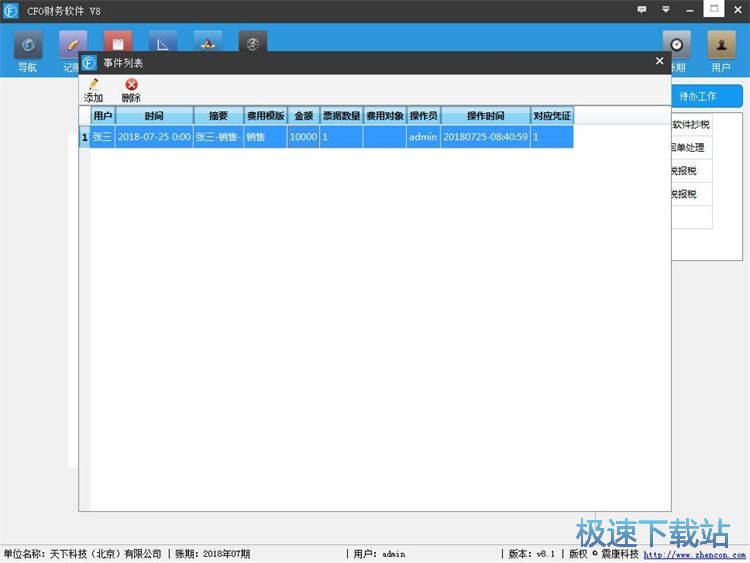Image resolution: width=750 pixels, height=563 pixels.
Task: Click the 摘要 column header
Action: (218, 116)
